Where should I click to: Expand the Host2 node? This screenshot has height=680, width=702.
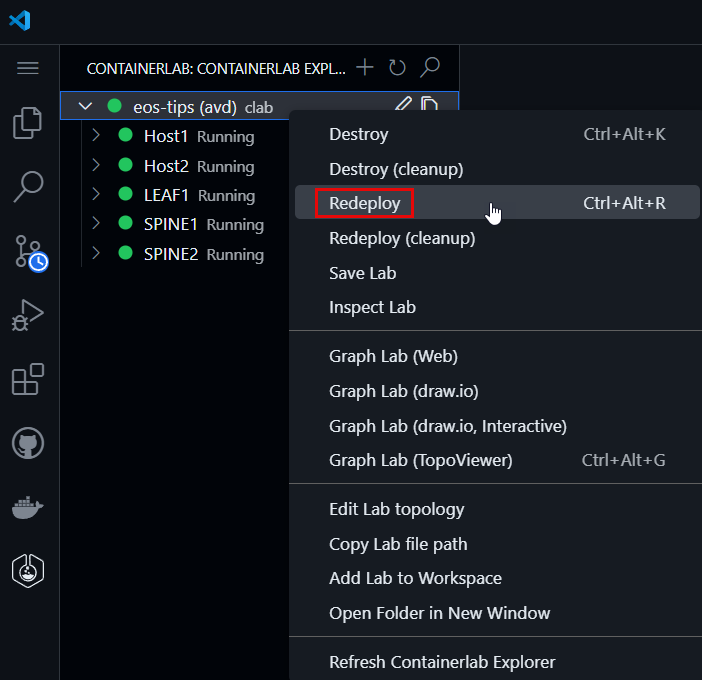tap(96, 165)
